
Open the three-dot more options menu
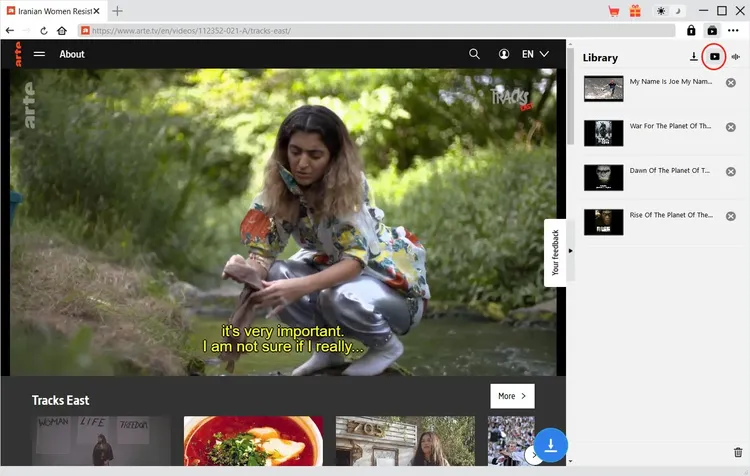click(733, 31)
